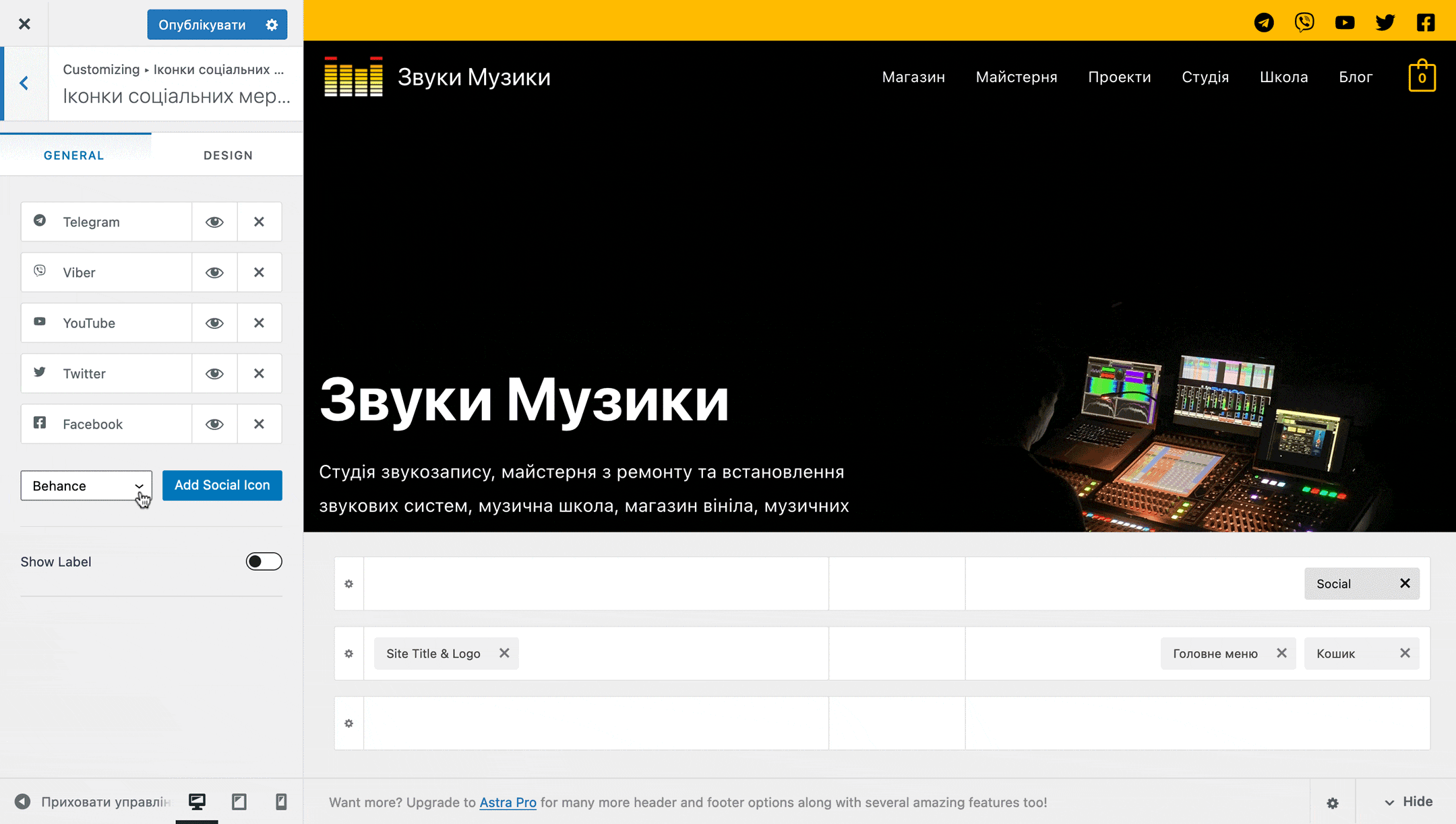Screen dimensions: 1456x824
Task: Click the equalizer site logo
Action: [353, 77]
